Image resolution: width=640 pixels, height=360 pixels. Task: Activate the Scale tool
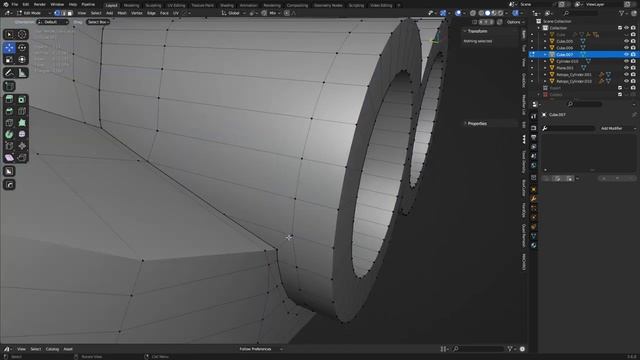pyautogui.click(x=9, y=60)
